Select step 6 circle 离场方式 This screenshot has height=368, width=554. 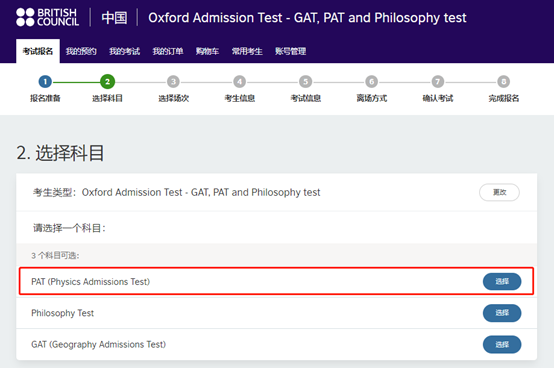coord(371,82)
